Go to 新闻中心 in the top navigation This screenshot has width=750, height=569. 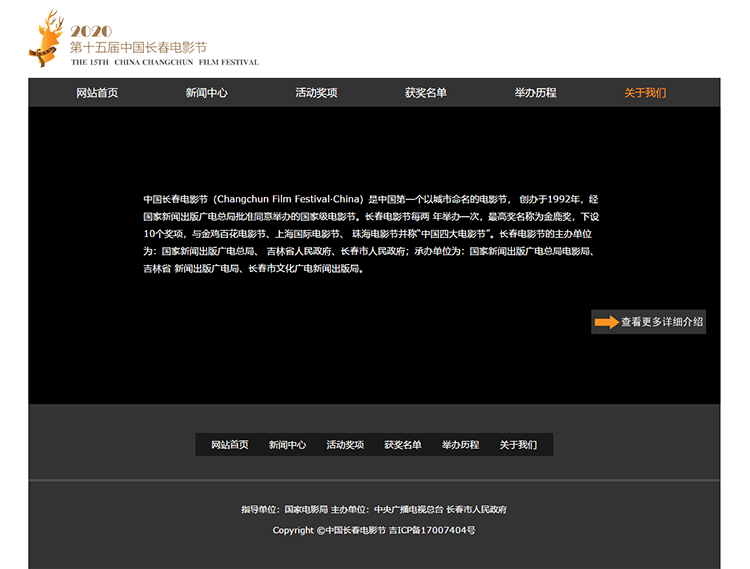pos(207,93)
